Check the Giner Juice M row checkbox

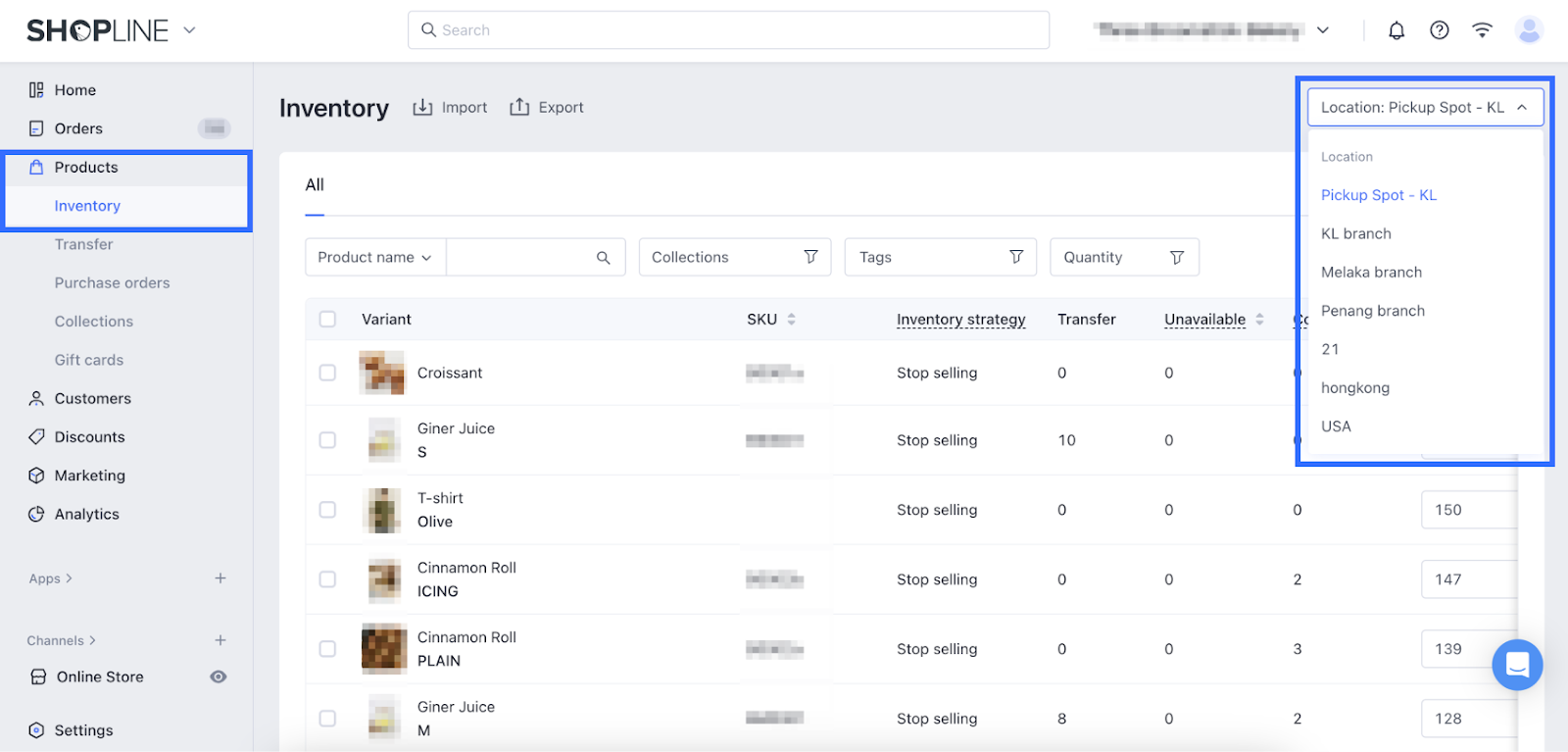point(327,719)
